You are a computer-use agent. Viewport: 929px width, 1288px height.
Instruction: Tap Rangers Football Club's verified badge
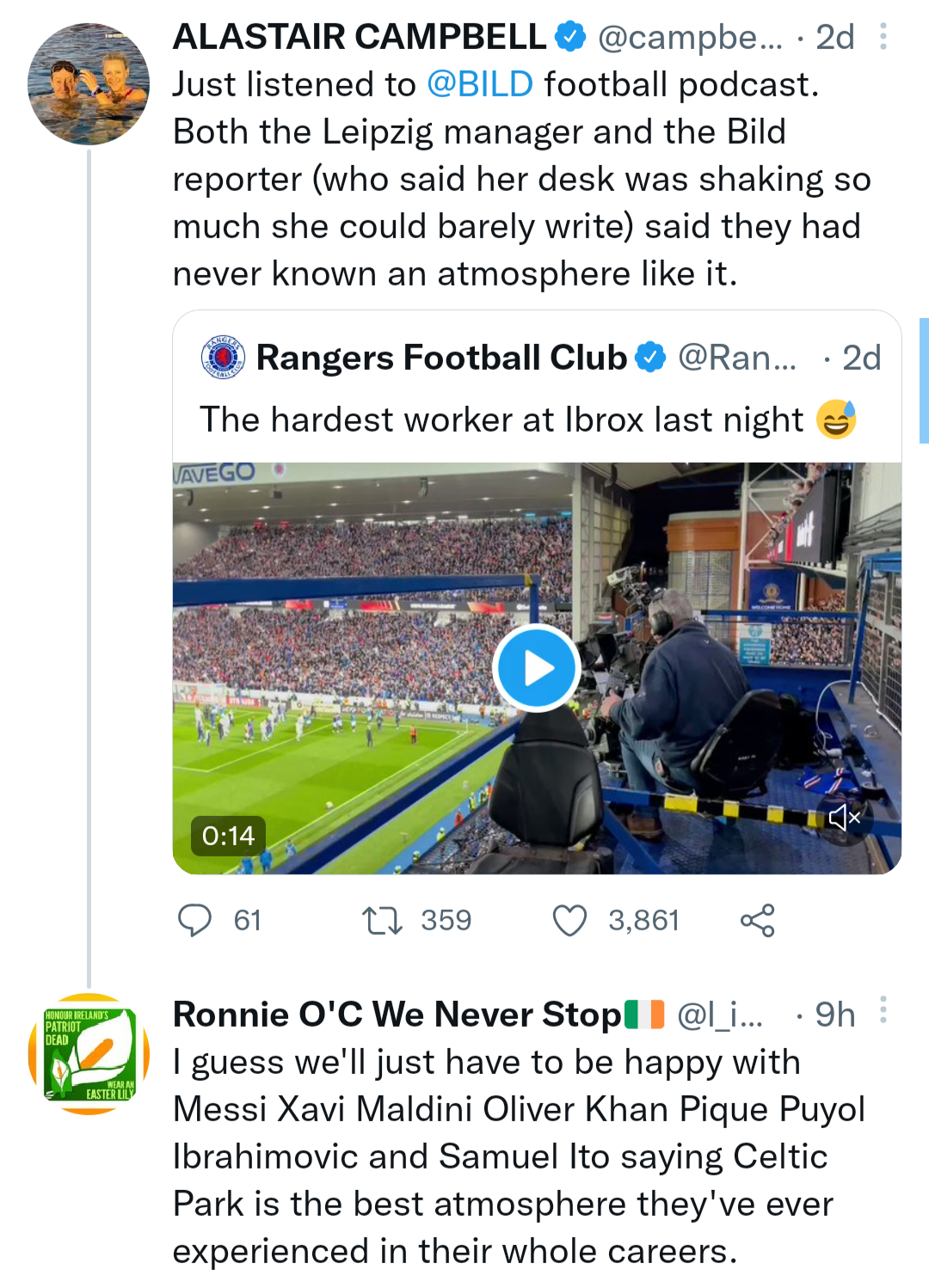tap(650, 358)
